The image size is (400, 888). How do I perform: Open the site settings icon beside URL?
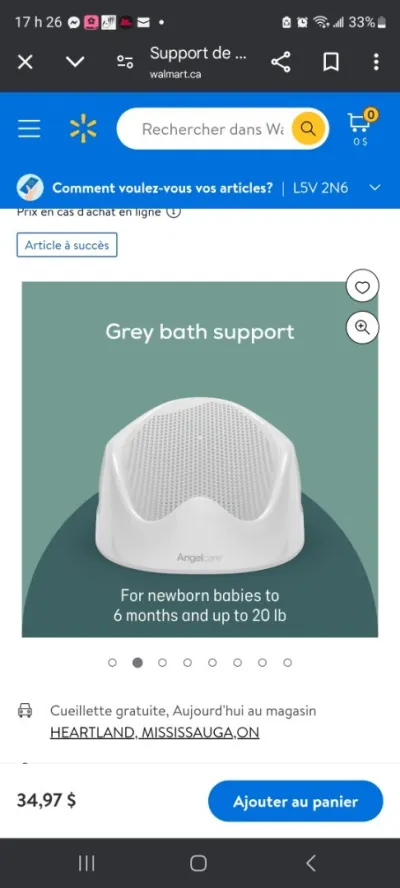[x=125, y=62]
